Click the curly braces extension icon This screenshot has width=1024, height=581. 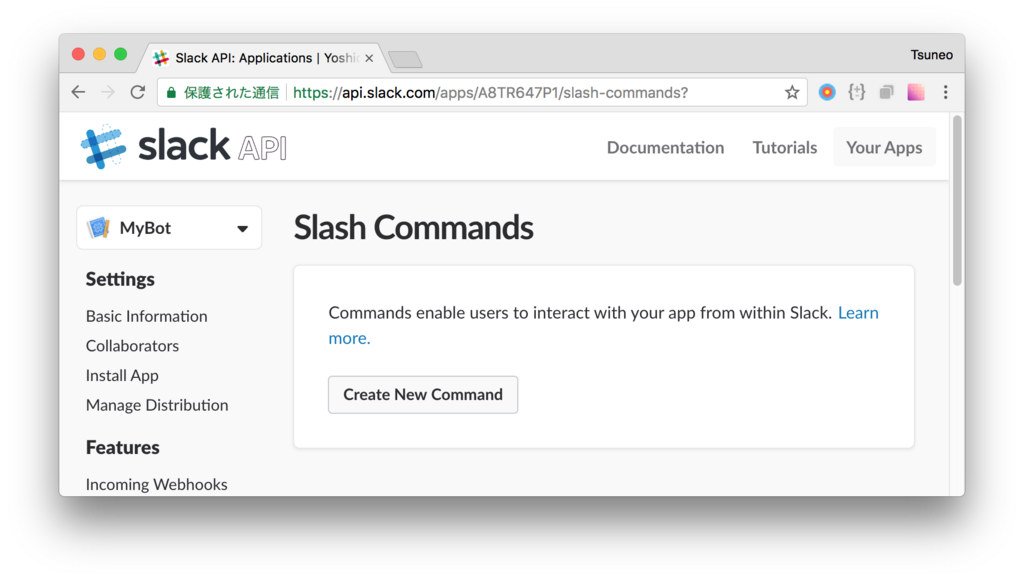[856, 92]
